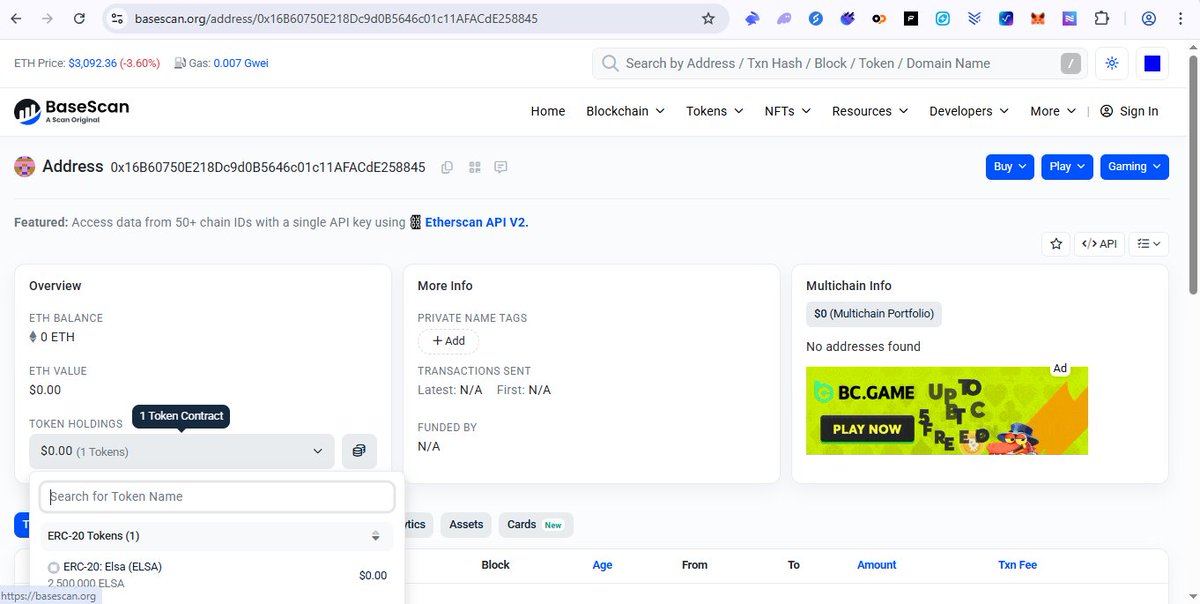1200x604 pixels.
Task: Open the Tokens menu
Action: [x=715, y=111]
